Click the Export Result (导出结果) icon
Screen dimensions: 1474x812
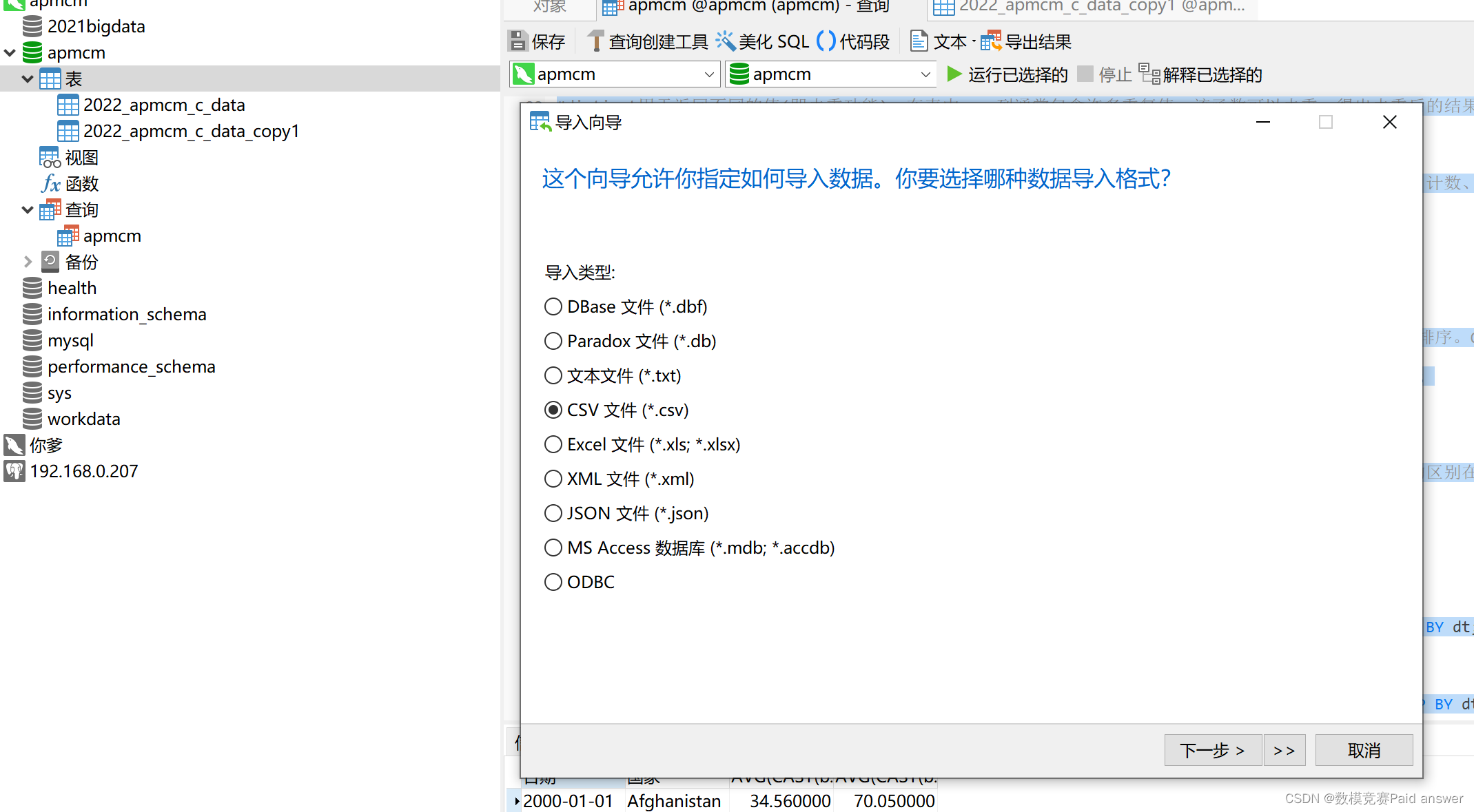pos(991,41)
